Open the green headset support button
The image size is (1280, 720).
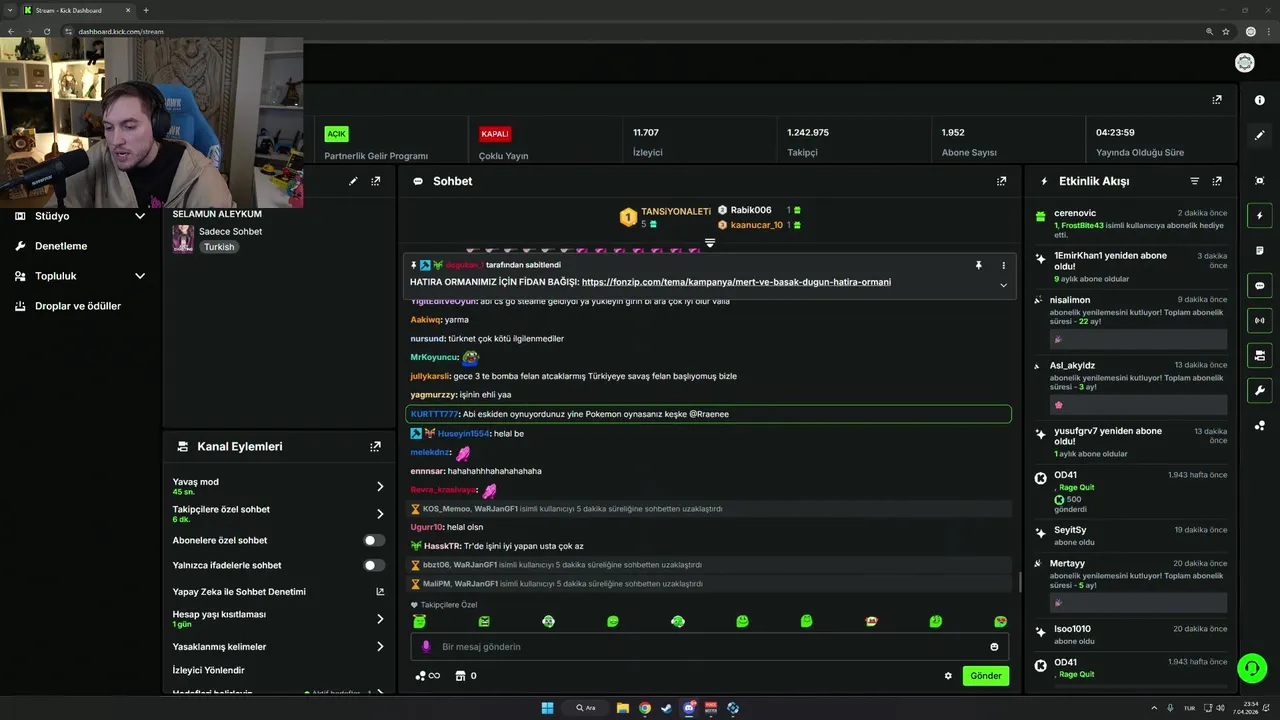[x=1251, y=667]
